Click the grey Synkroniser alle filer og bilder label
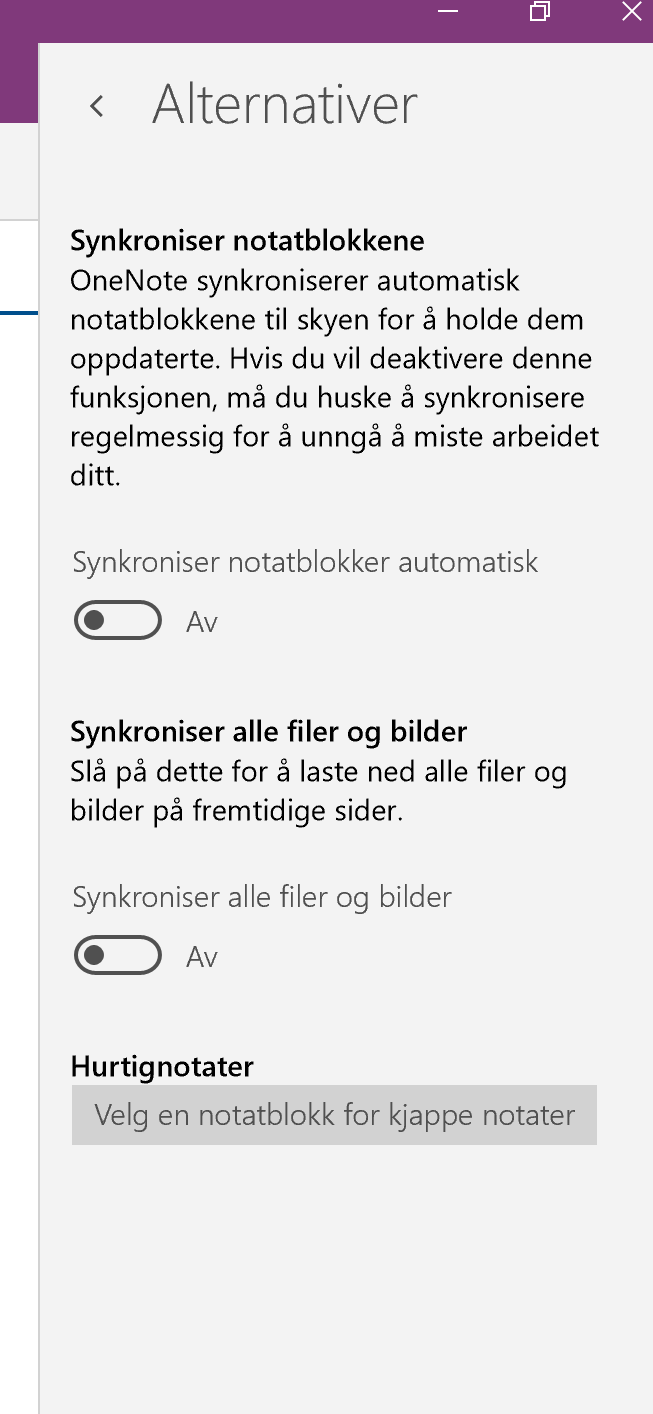This screenshot has width=653, height=1414. coord(263,897)
